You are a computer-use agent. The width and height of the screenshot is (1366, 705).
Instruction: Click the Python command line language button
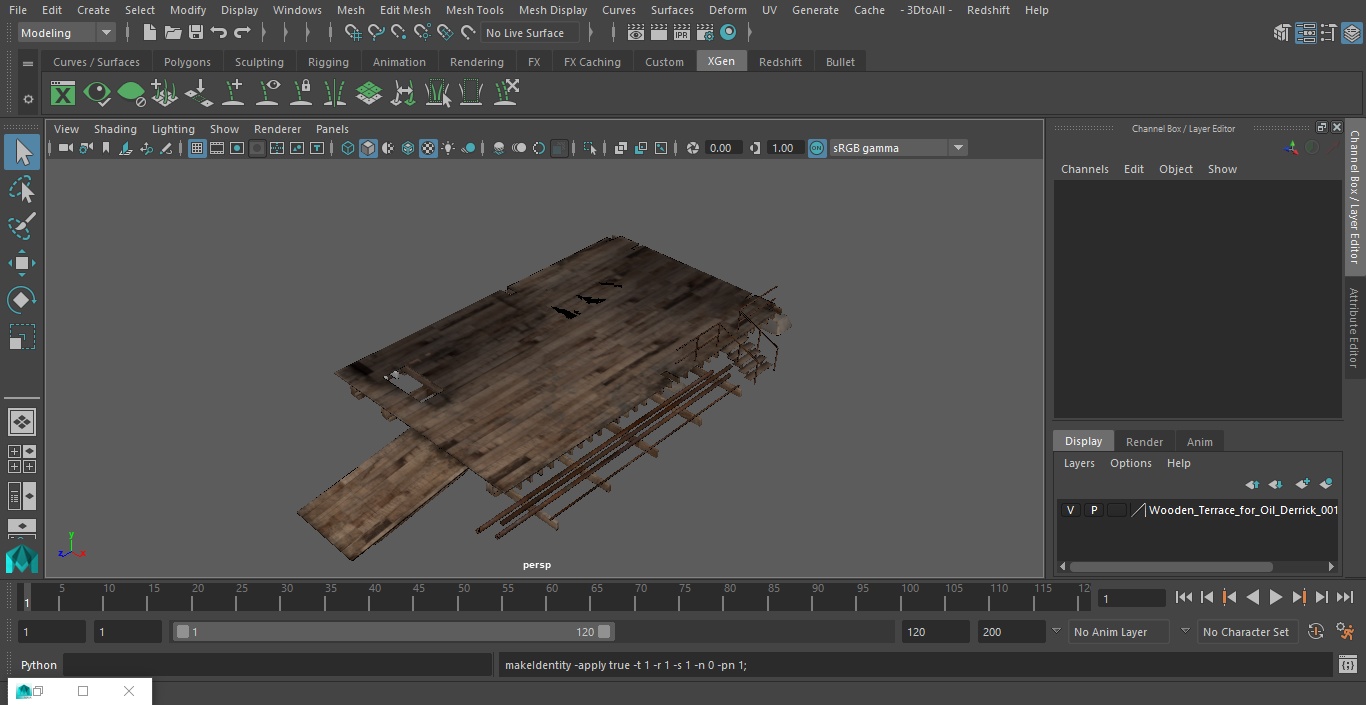(x=39, y=665)
